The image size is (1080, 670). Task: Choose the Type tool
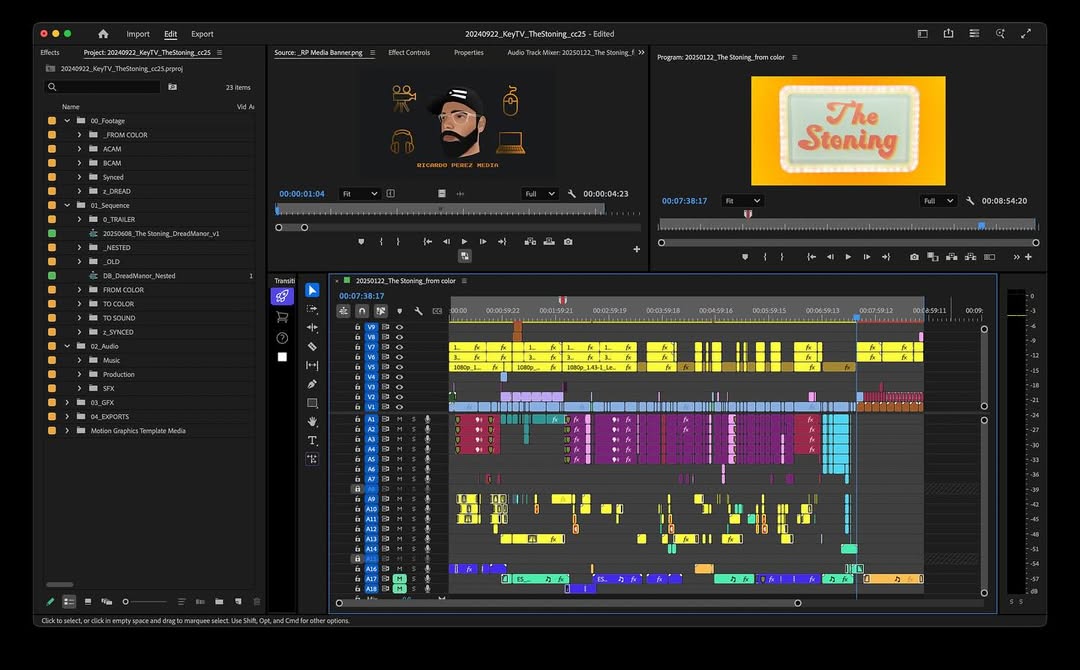click(312, 440)
